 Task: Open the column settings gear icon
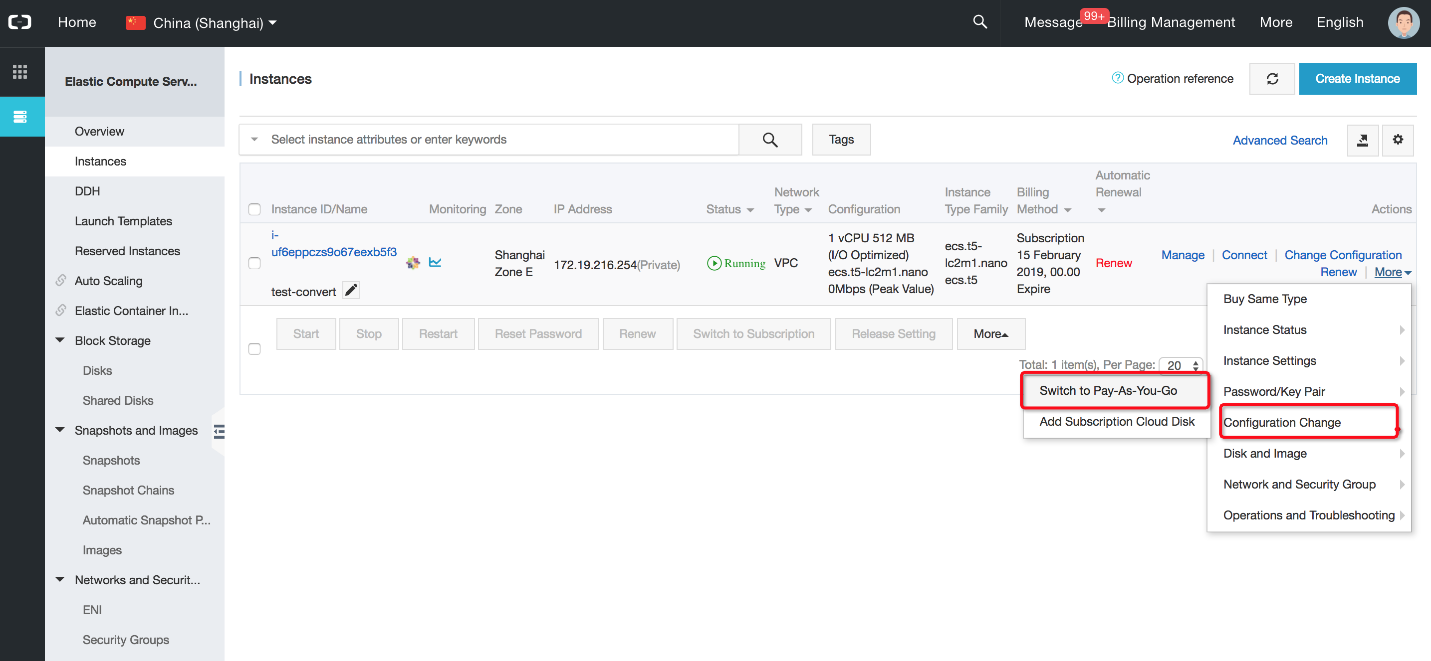point(1398,140)
